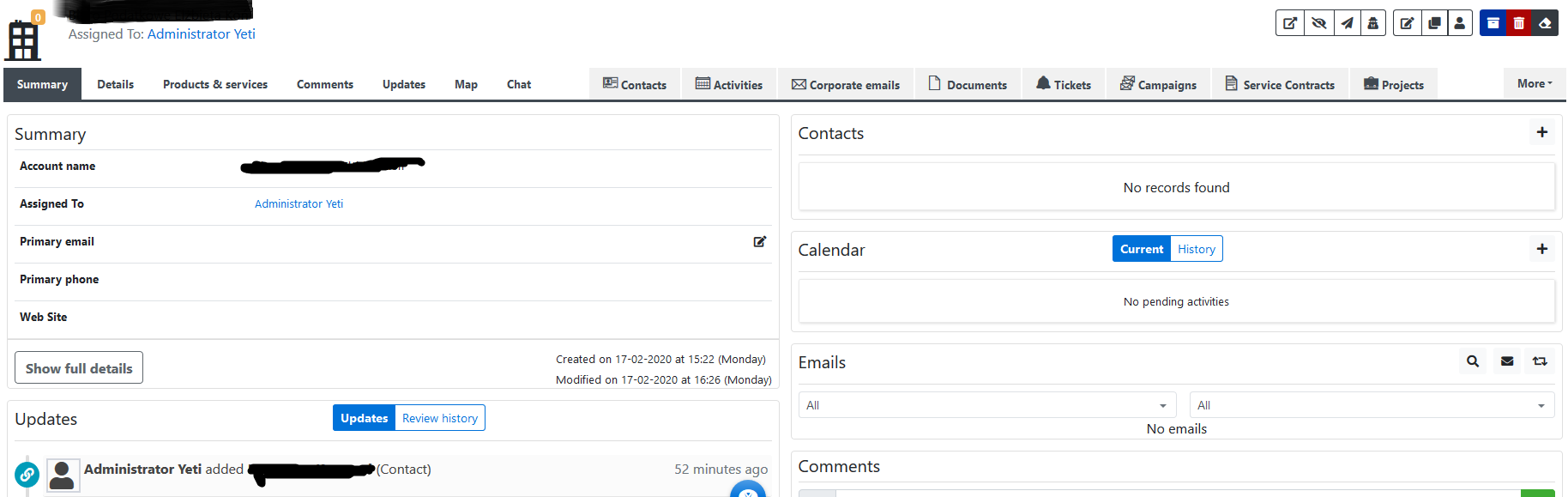Switch to the Map tab
This screenshot has height=497, width=1568.
(466, 84)
